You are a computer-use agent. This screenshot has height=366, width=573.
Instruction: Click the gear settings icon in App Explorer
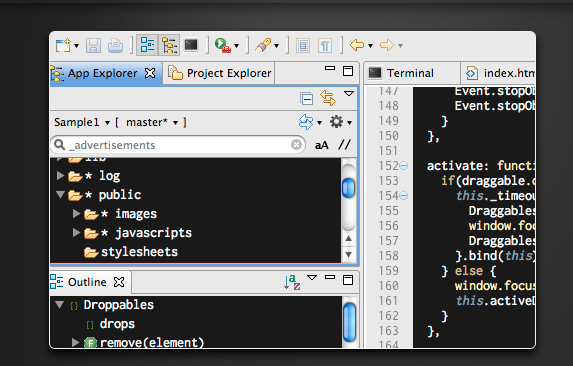336,122
